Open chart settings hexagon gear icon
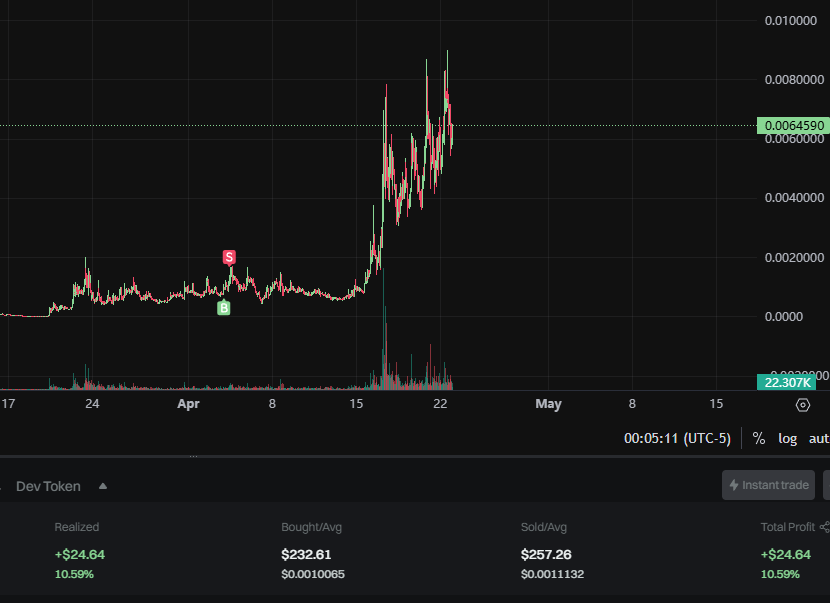 pyautogui.click(x=802, y=405)
